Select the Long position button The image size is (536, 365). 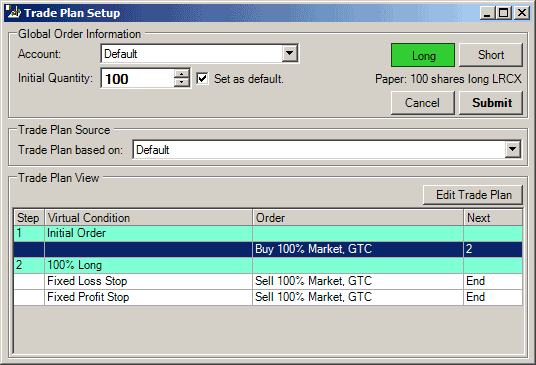point(423,55)
